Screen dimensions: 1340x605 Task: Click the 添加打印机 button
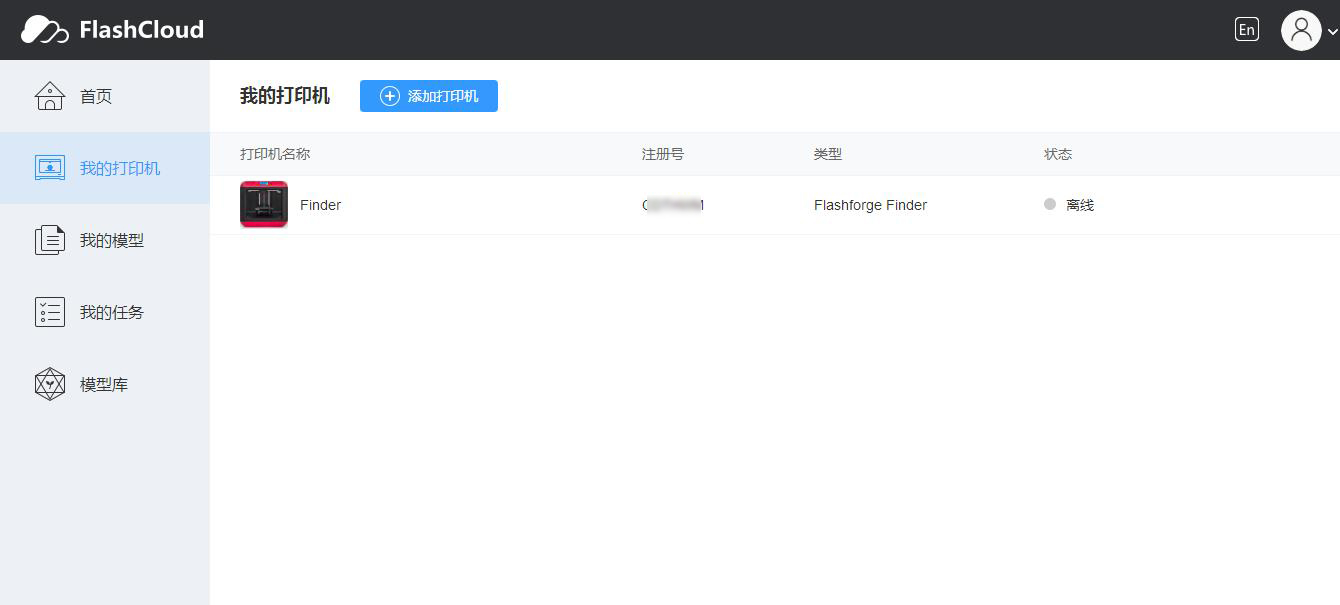tap(429, 96)
